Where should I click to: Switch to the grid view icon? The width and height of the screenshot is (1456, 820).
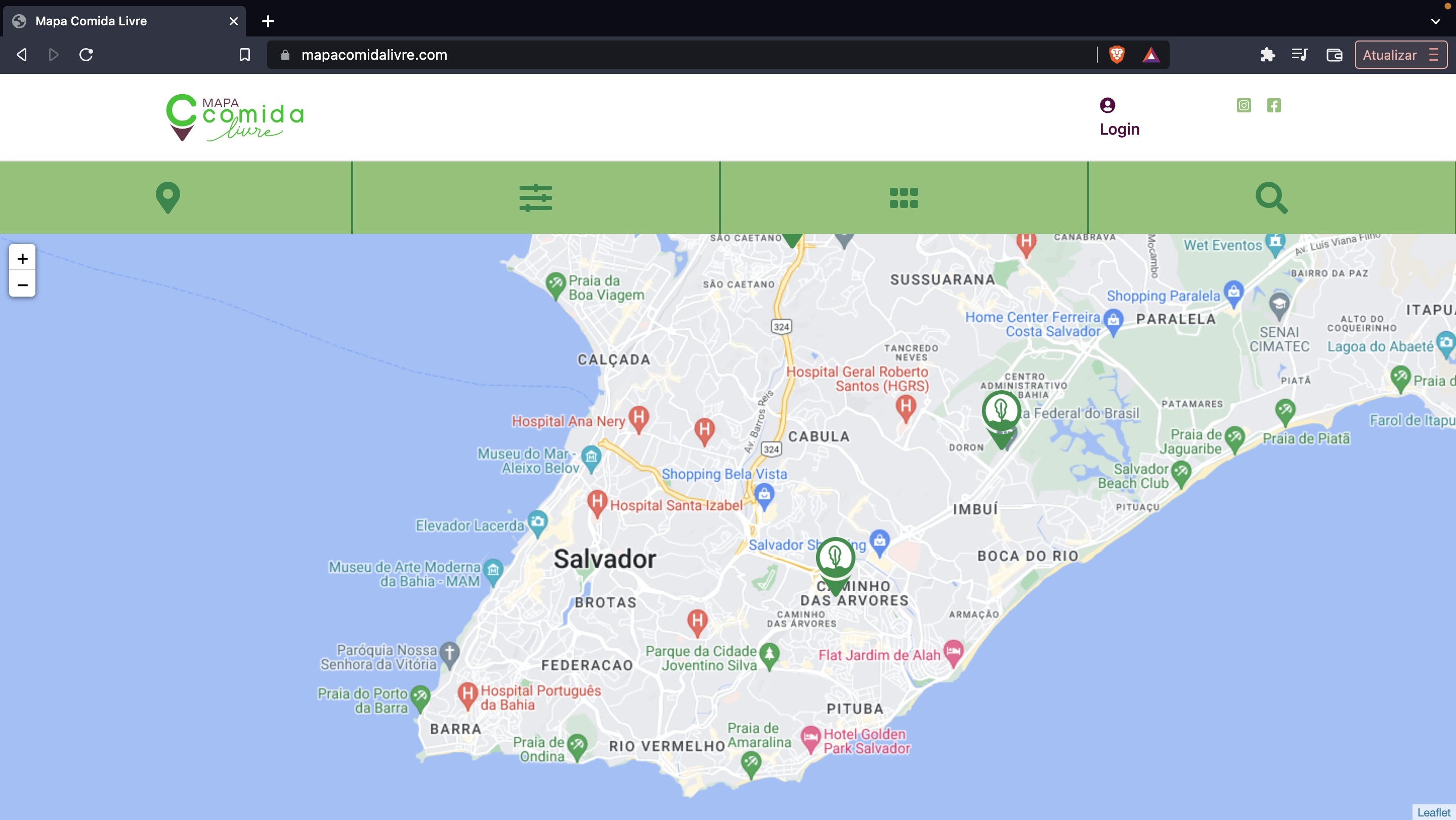(x=904, y=197)
